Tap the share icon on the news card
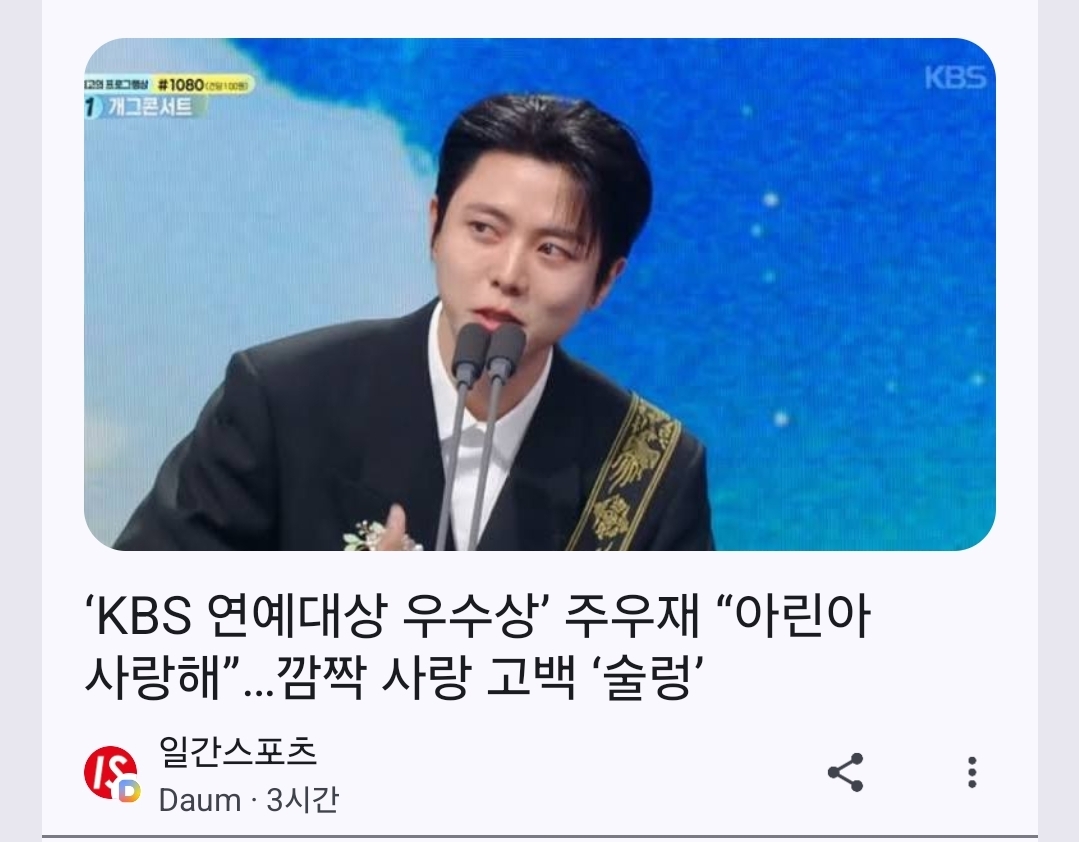1079x842 pixels. coord(845,772)
